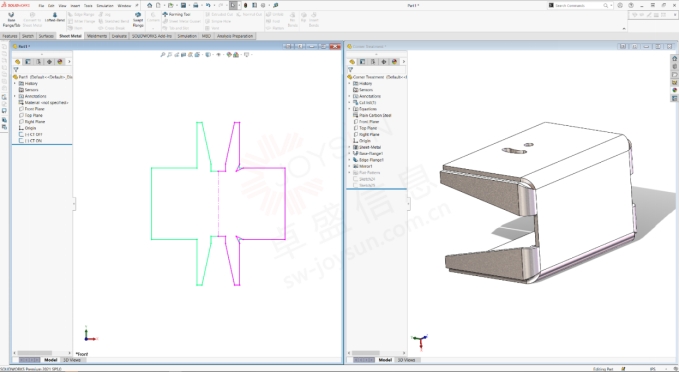Click the Undo arrow icon
The width and height of the screenshot is (680, 373).
coord(208,5)
